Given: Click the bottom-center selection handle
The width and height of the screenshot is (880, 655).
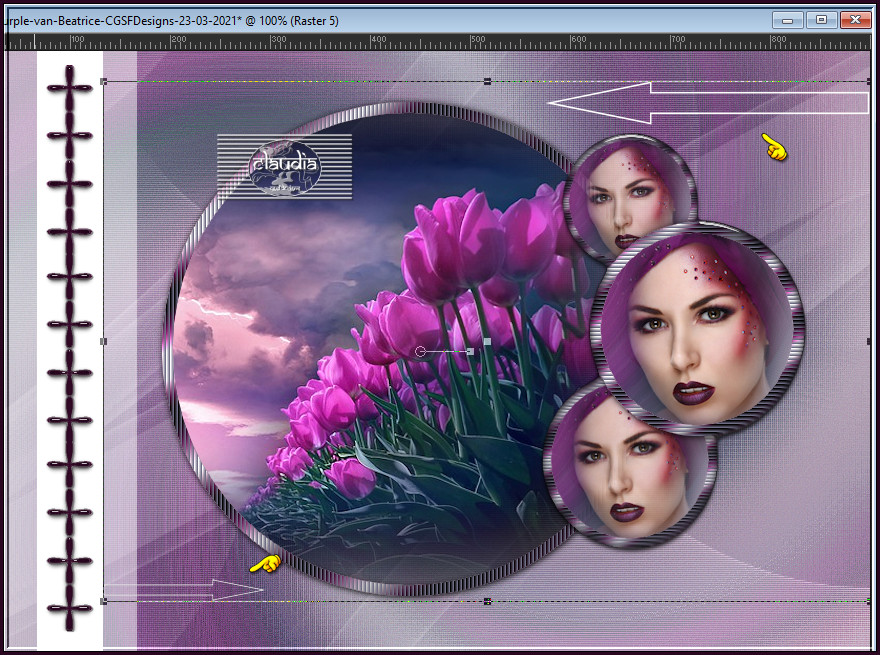Looking at the screenshot, I should click(487, 601).
